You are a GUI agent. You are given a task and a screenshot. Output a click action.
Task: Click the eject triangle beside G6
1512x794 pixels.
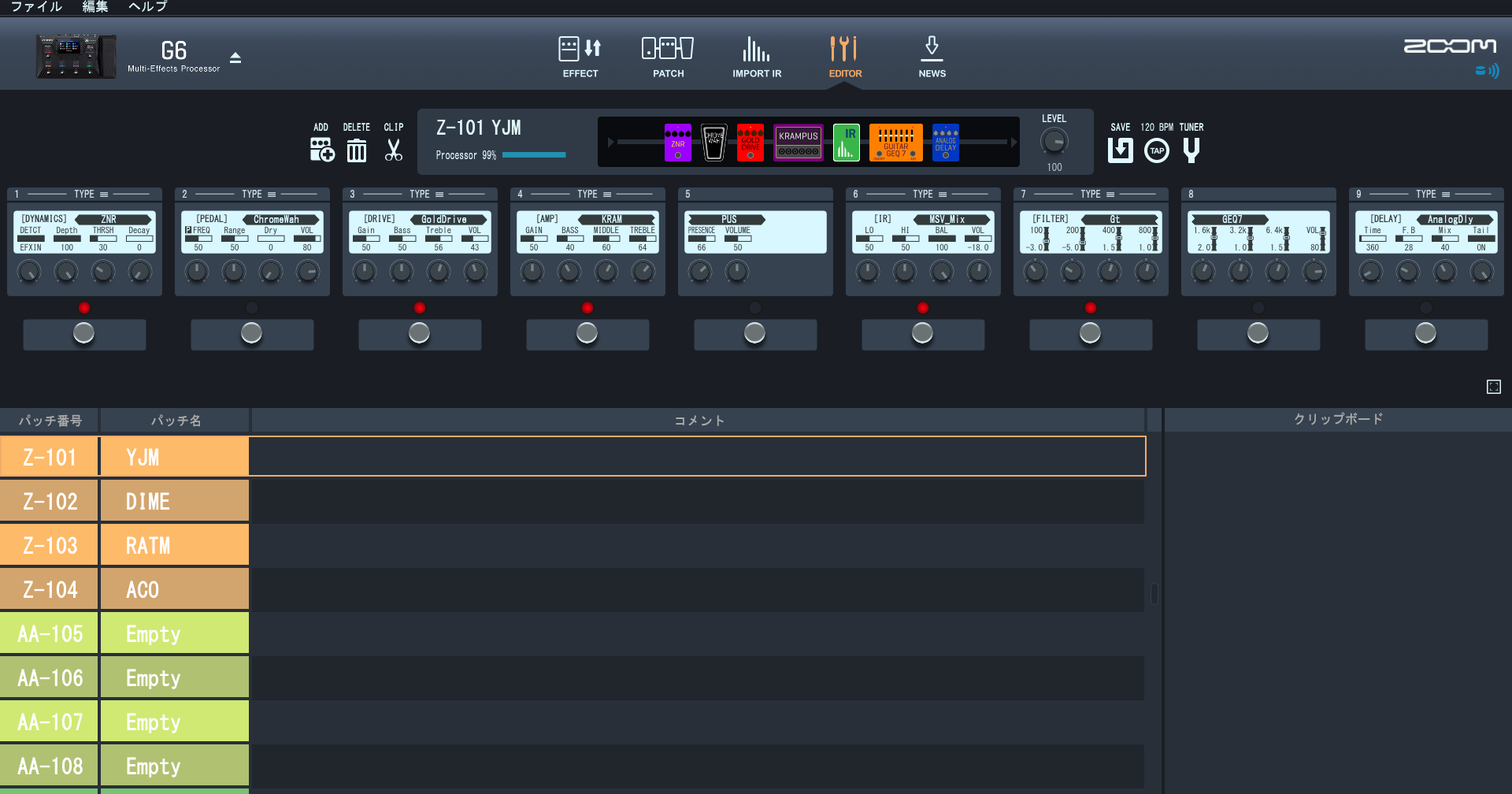coord(235,58)
